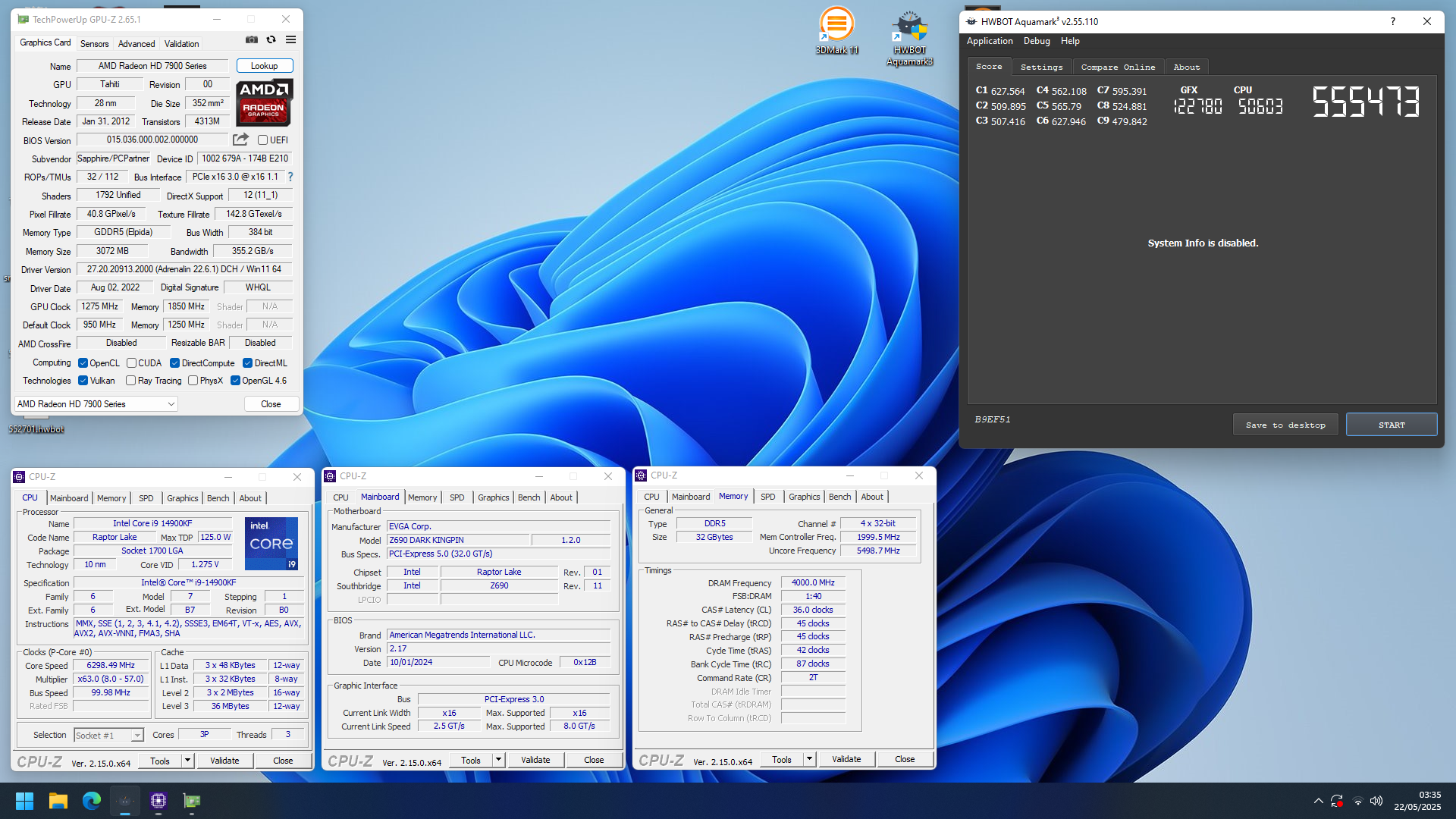This screenshot has width=1456, height=819.
Task: Toggle the OpenCL checkbox
Action: click(x=83, y=363)
